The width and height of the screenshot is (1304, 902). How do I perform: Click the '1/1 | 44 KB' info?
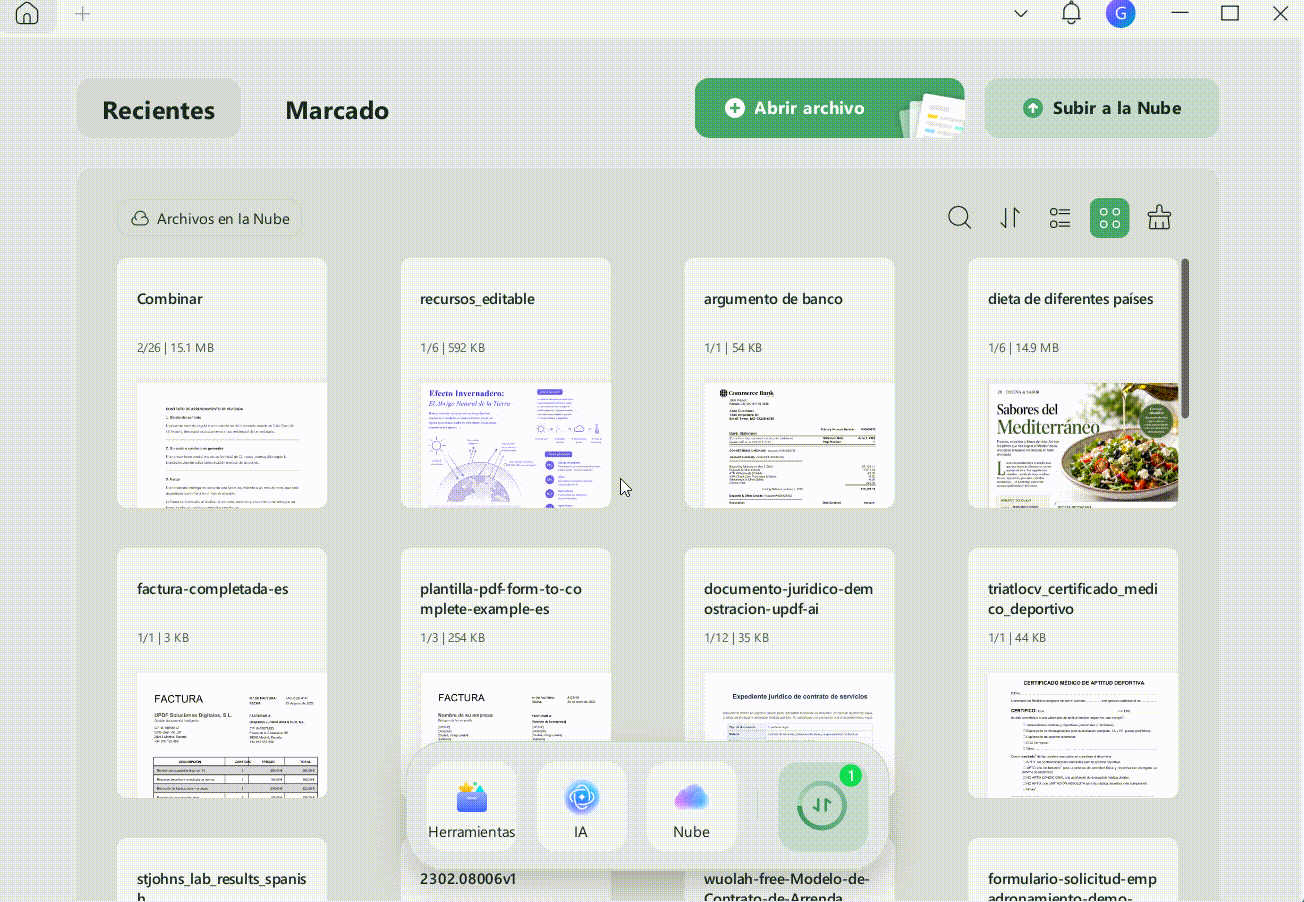pos(1017,638)
